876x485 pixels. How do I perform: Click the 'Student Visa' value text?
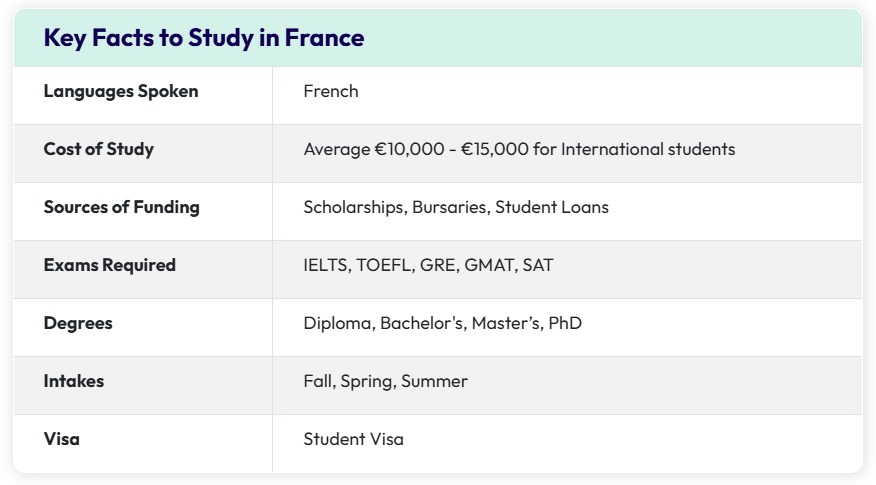click(353, 439)
